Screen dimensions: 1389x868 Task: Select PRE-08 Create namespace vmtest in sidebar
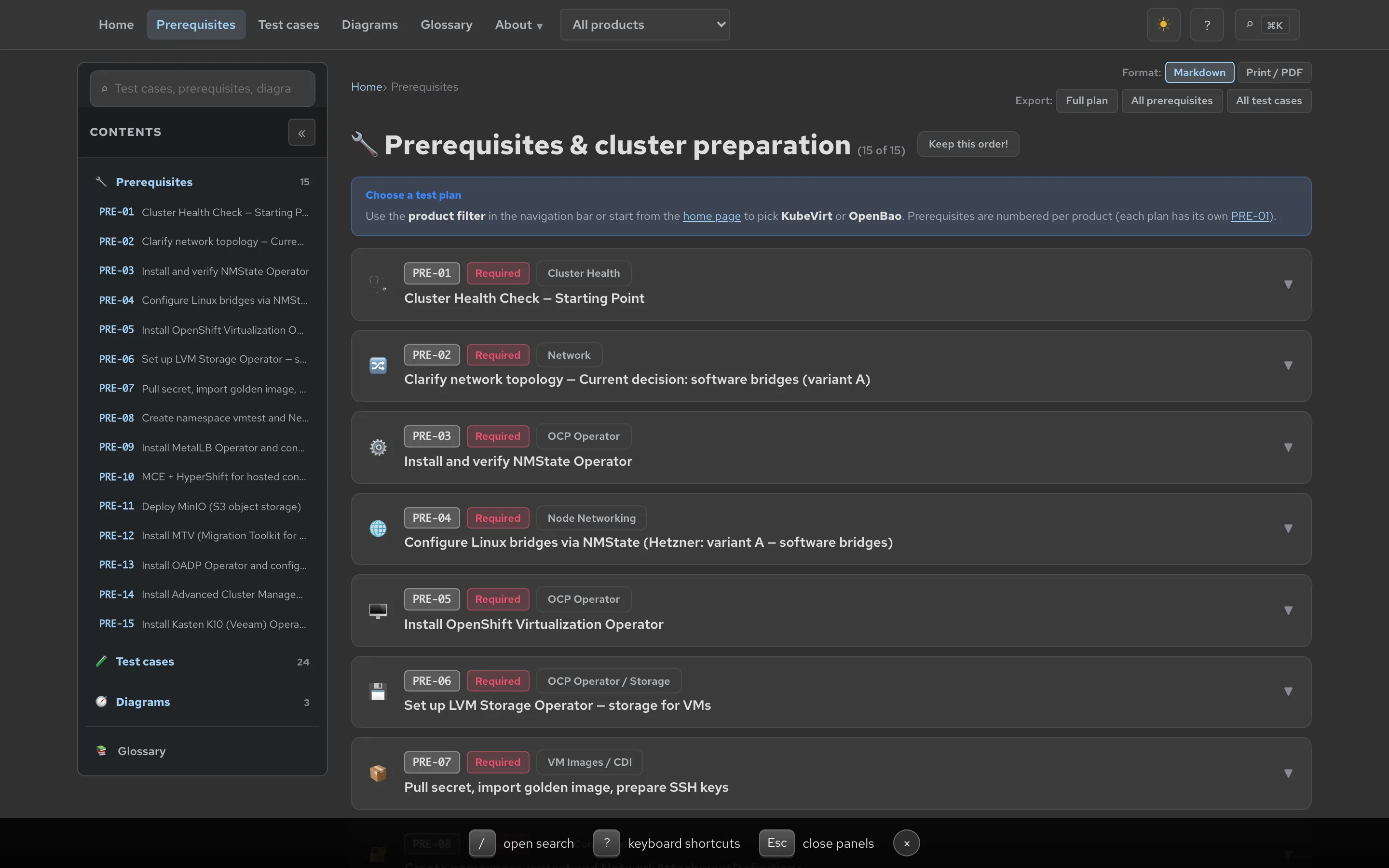(x=204, y=418)
